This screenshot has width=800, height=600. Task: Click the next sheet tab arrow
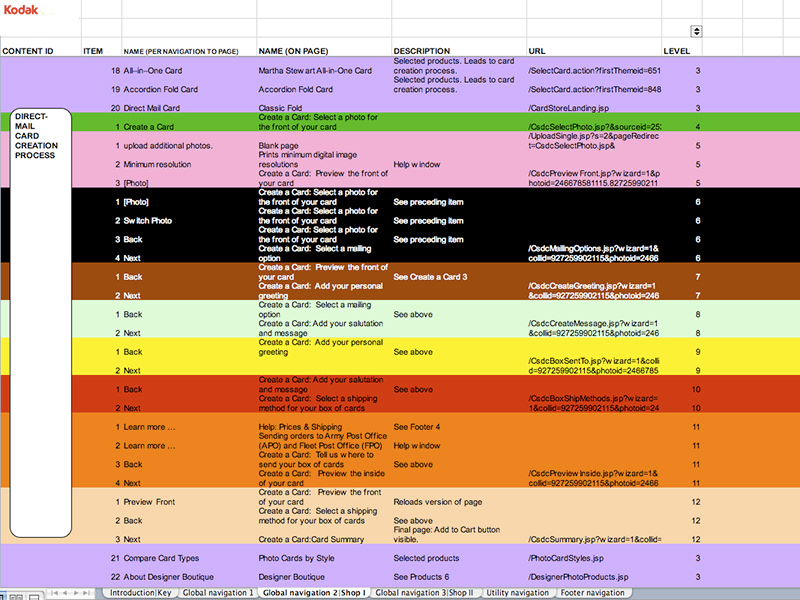76,593
